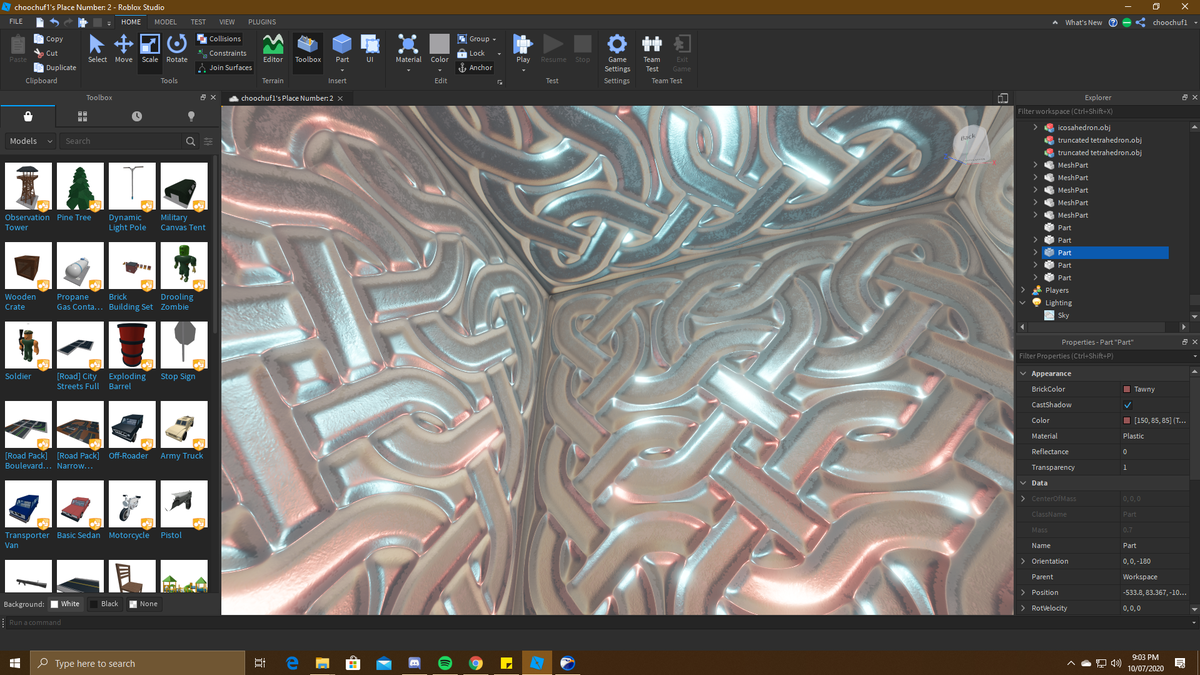Image resolution: width=1200 pixels, height=675 pixels.
Task: Click the Copy command
Action: [x=48, y=39]
